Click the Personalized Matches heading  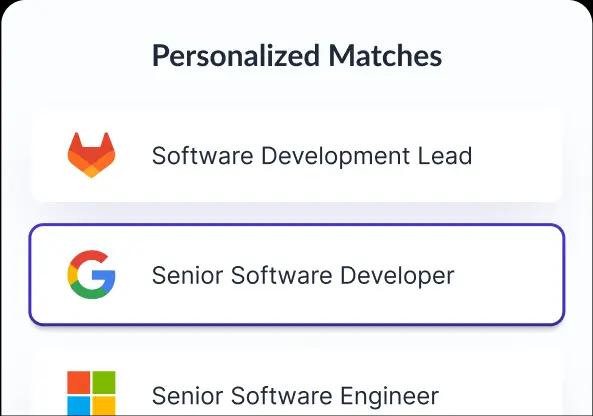point(297,56)
